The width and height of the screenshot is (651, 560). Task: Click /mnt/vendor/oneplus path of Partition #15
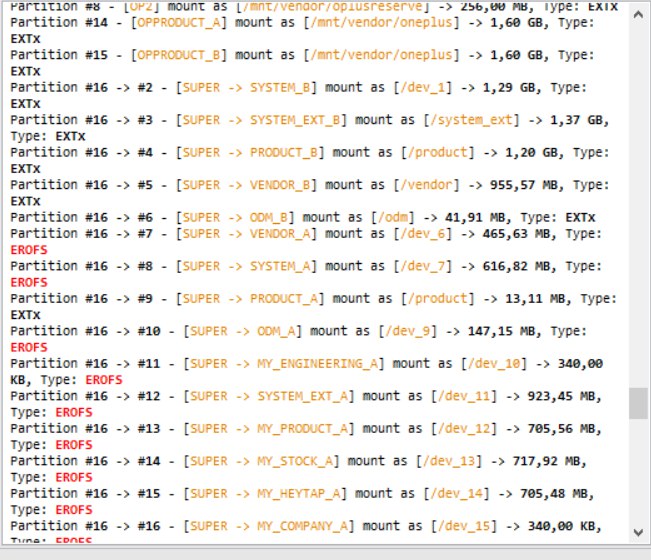[382, 55]
